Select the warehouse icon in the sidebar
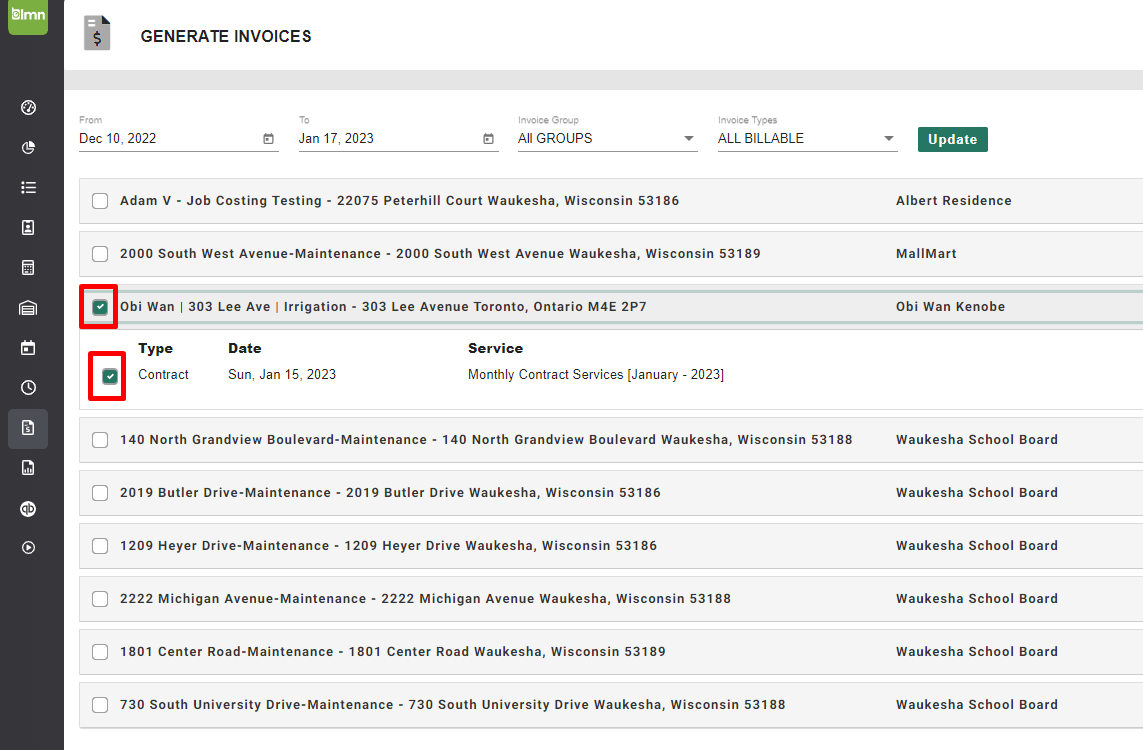 28,307
